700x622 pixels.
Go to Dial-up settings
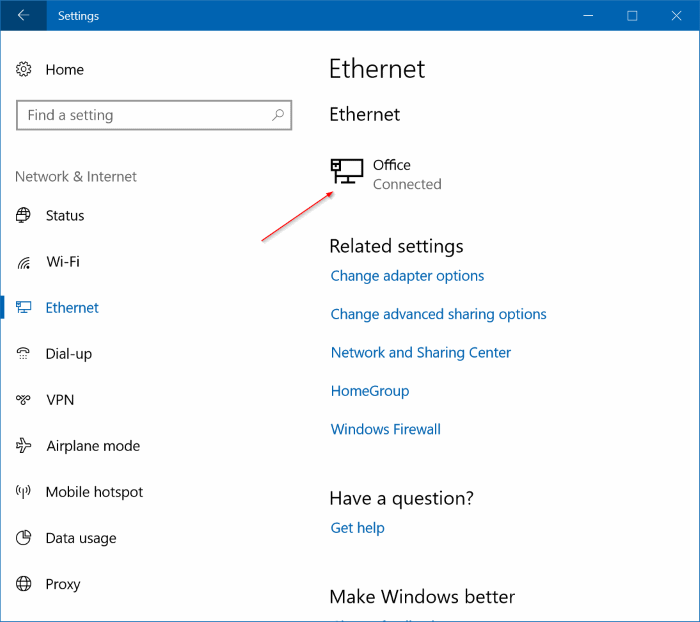(69, 354)
